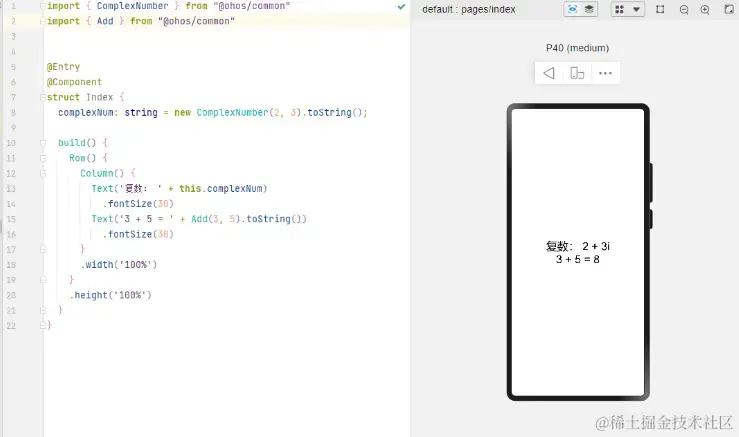The height and width of the screenshot is (437, 739).
Task: Click the '.toString()' call on line 8
Action: click(x=332, y=113)
